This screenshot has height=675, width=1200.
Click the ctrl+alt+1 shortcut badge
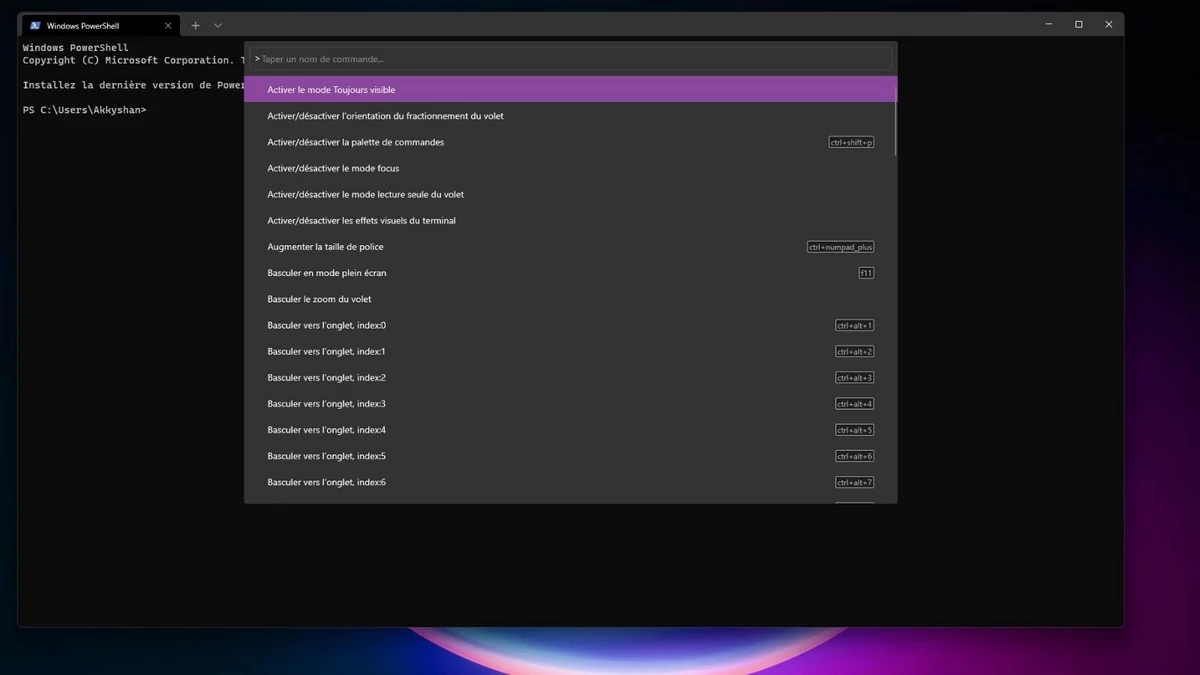click(855, 325)
